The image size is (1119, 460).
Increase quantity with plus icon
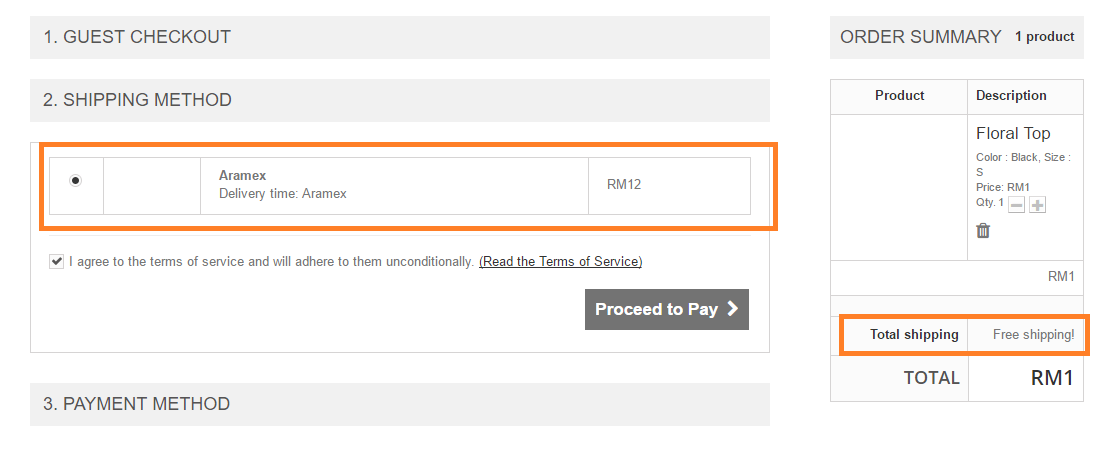click(x=1037, y=205)
